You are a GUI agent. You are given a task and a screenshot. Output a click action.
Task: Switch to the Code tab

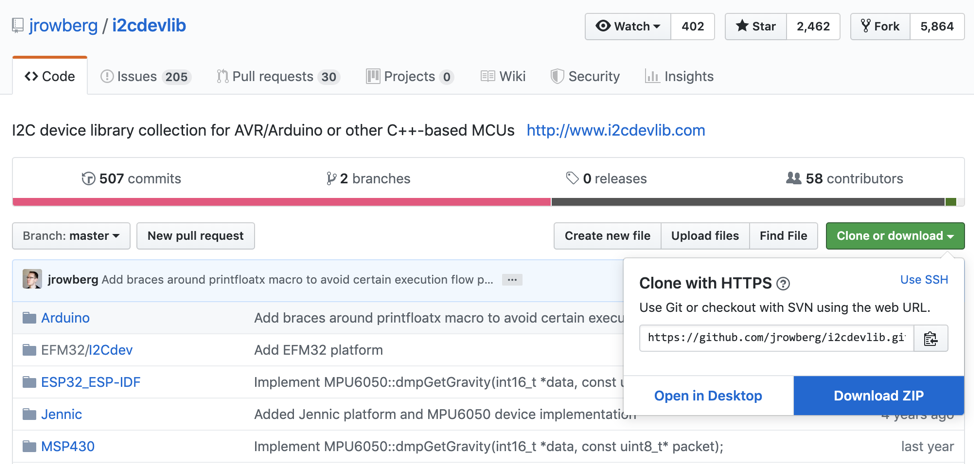50,76
